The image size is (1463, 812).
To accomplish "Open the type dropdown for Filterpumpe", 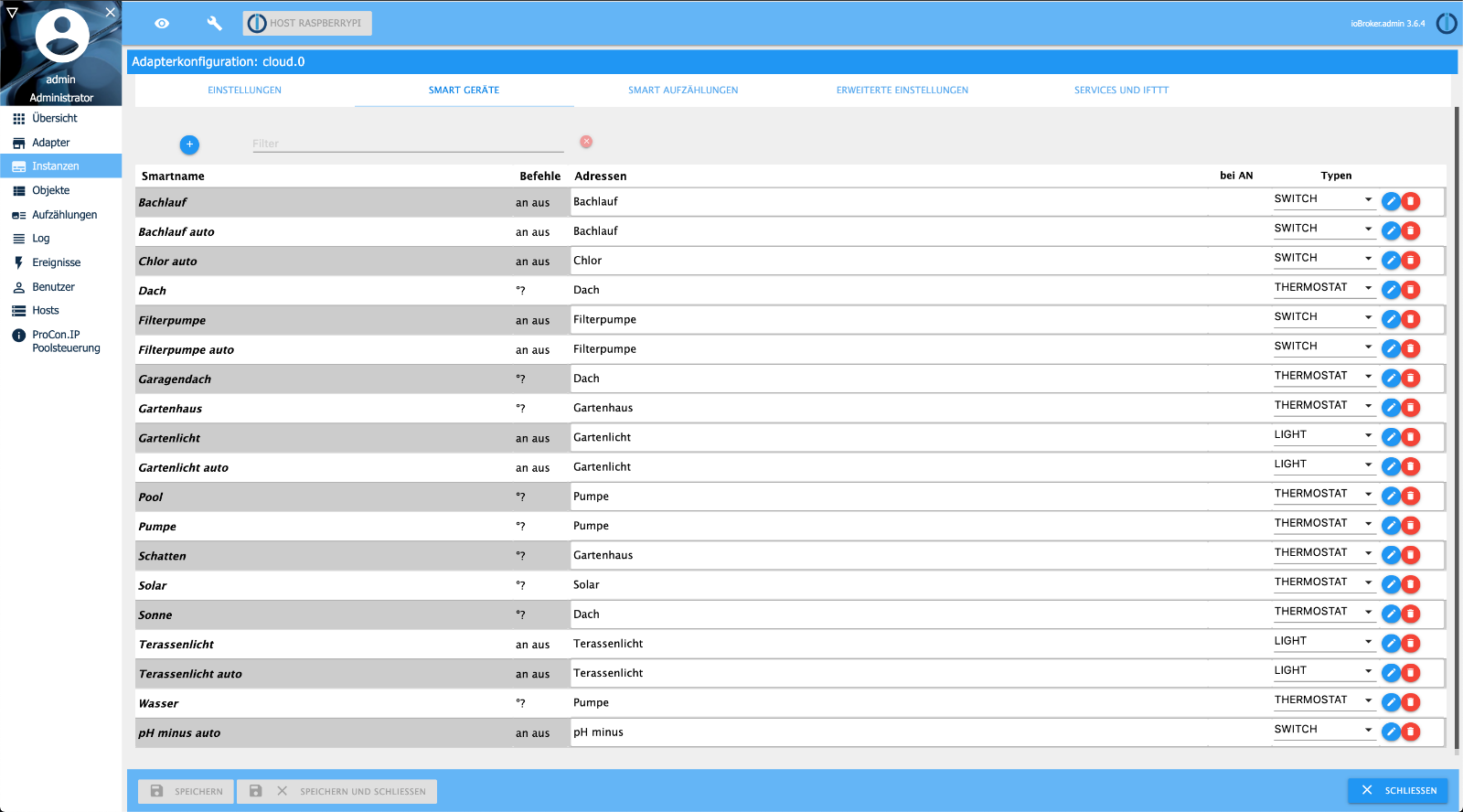I will 1324,317.
